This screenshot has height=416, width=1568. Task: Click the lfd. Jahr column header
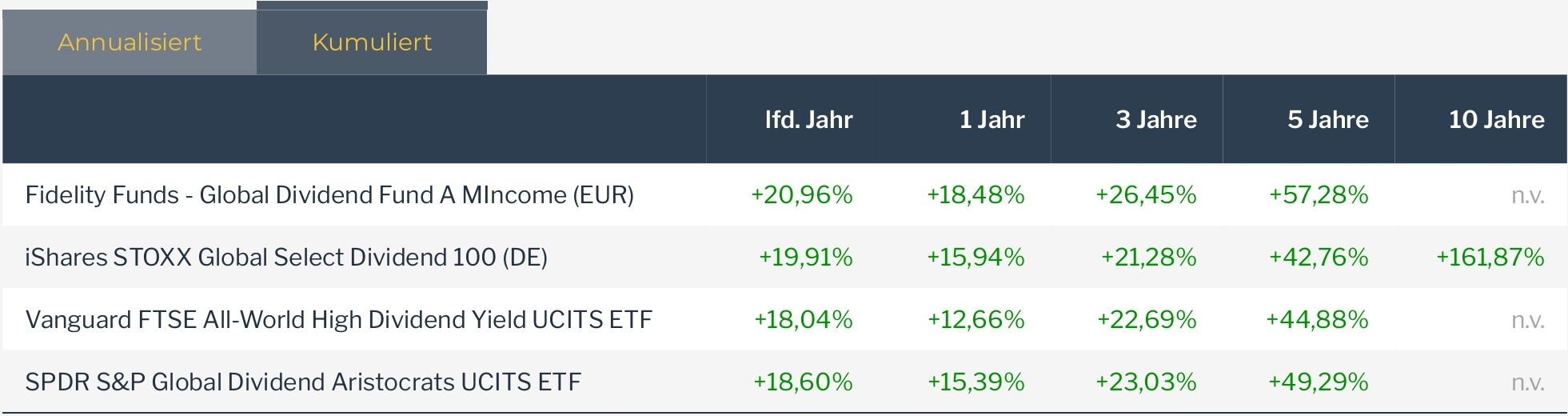[x=808, y=120]
